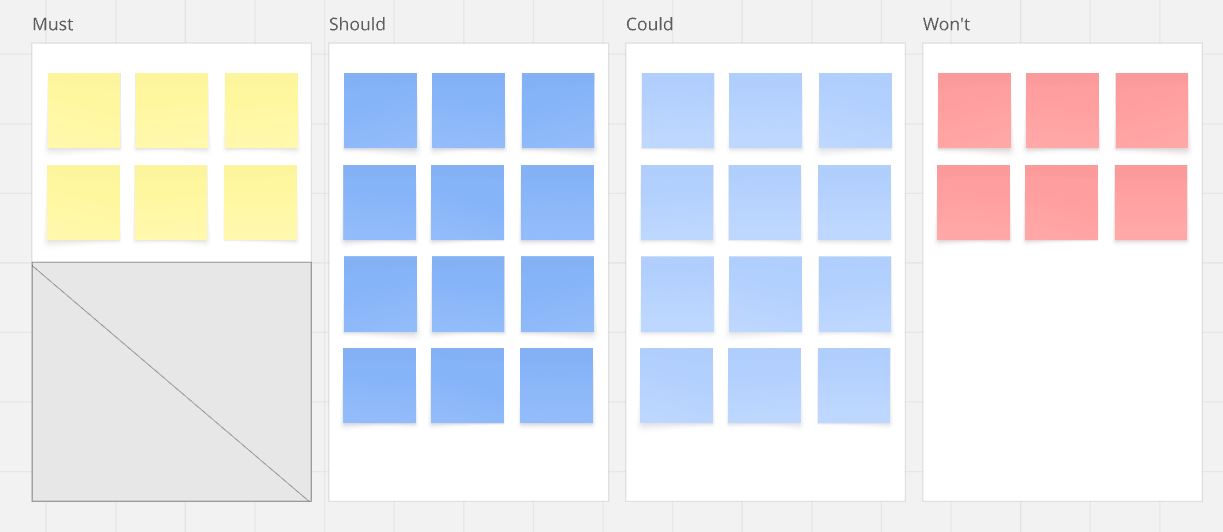Click bottom-left light blue sticky in Could
This screenshot has height=532, width=1223.
(676, 385)
